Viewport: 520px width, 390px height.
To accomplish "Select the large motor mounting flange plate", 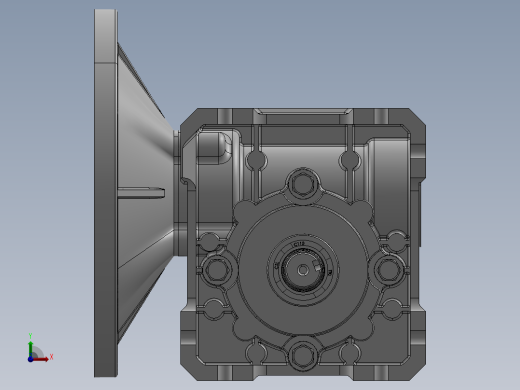I will pyautogui.click(x=106, y=193).
